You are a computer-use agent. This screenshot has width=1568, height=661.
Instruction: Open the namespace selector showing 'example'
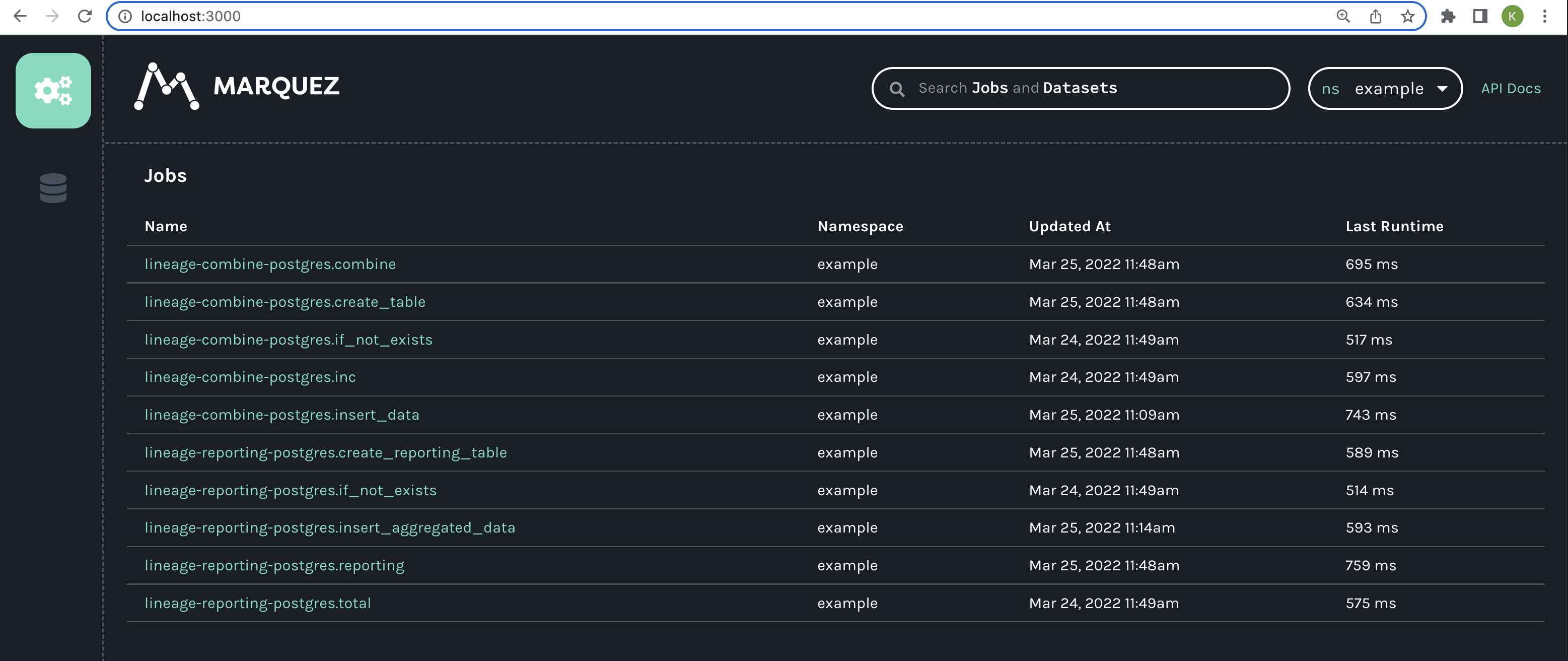(1385, 88)
